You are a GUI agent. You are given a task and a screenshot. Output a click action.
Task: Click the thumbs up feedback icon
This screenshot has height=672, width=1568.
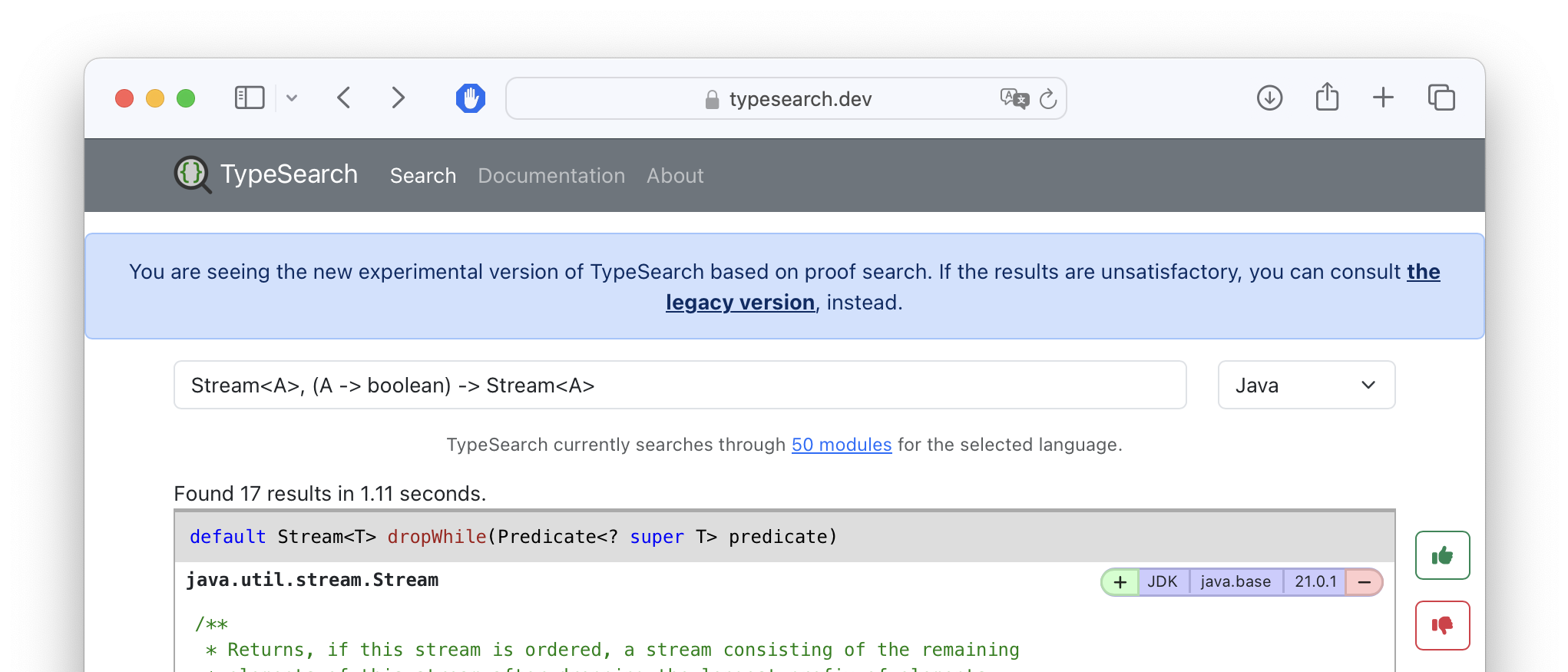[x=1442, y=555]
